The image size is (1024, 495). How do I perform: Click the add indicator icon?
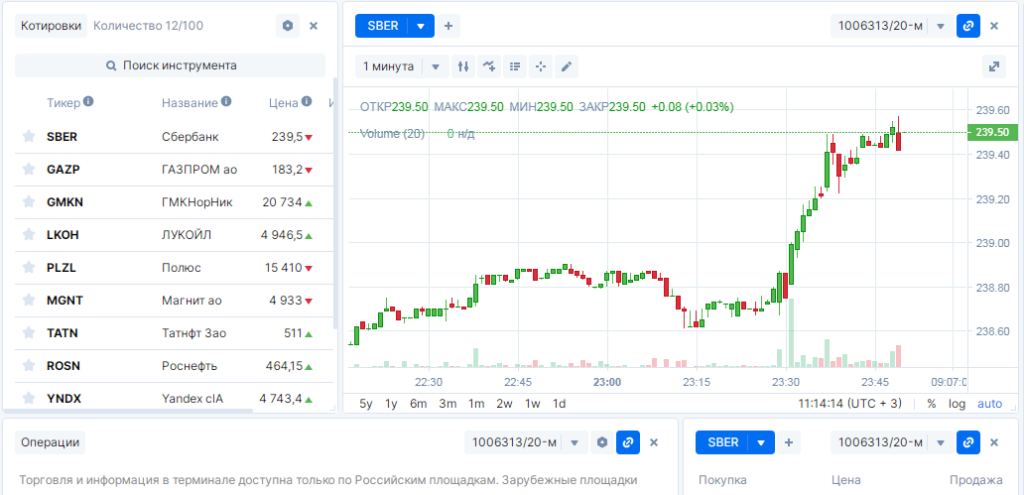coord(489,67)
